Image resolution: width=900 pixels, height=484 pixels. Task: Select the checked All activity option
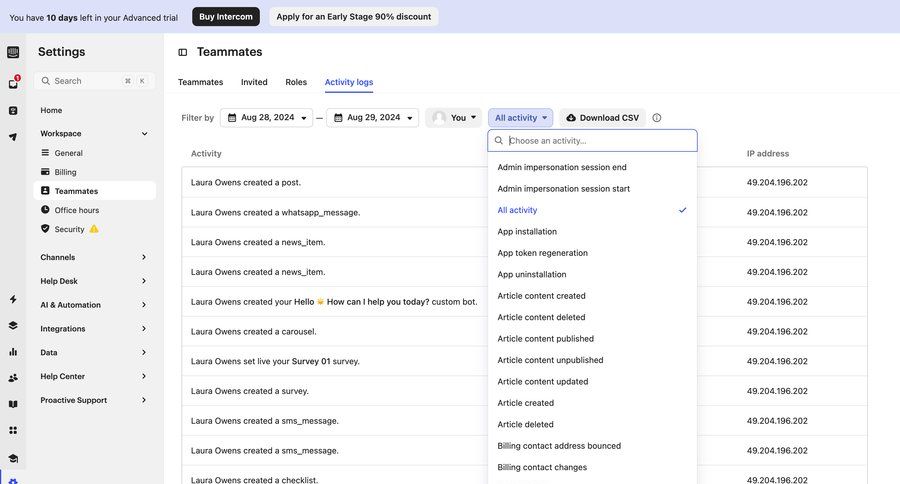pyautogui.click(x=592, y=210)
